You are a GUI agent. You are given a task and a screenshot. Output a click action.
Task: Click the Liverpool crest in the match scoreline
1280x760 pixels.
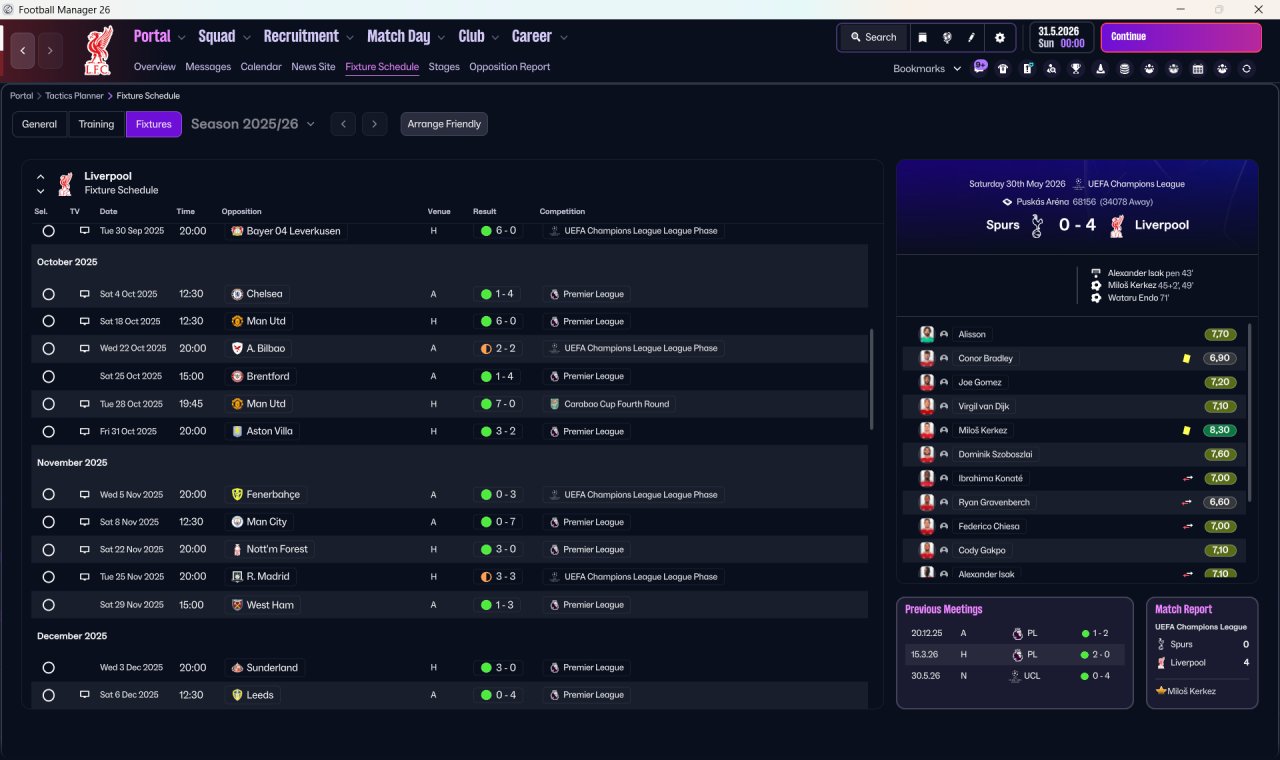[1117, 225]
